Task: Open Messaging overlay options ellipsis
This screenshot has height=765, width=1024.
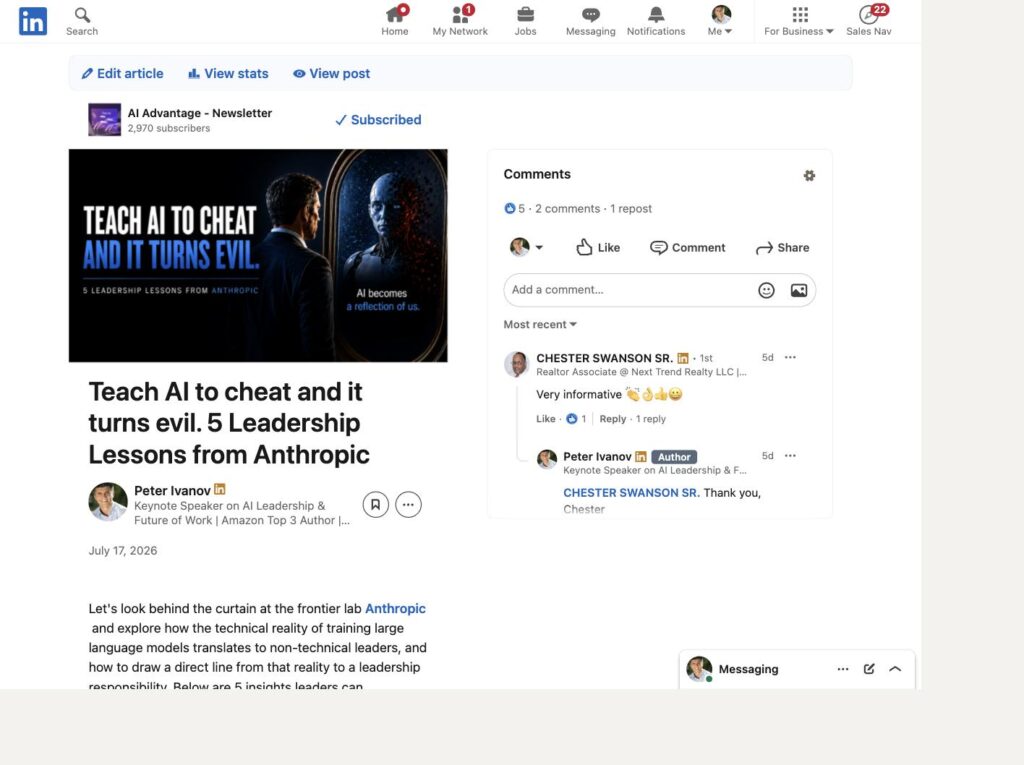Action: click(x=843, y=669)
